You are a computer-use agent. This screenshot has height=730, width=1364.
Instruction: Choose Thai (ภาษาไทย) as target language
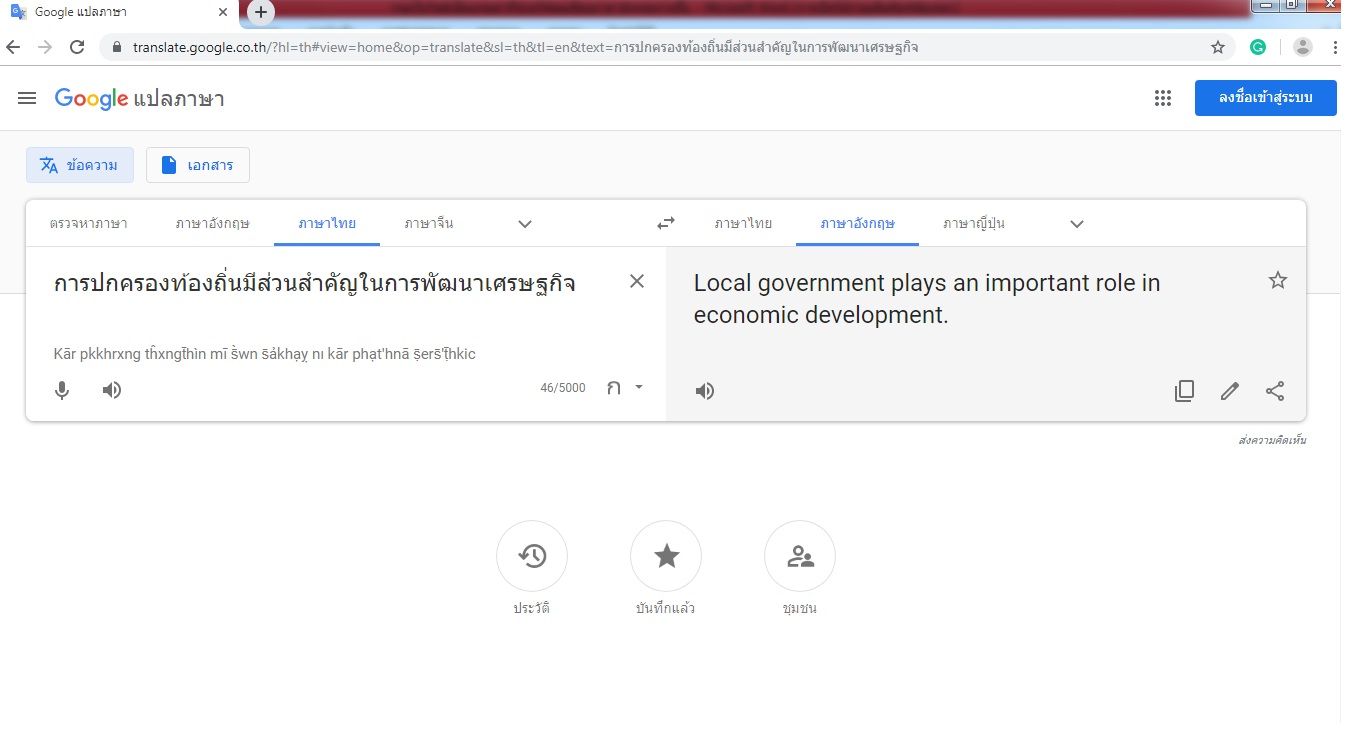click(x=743, y=223)
